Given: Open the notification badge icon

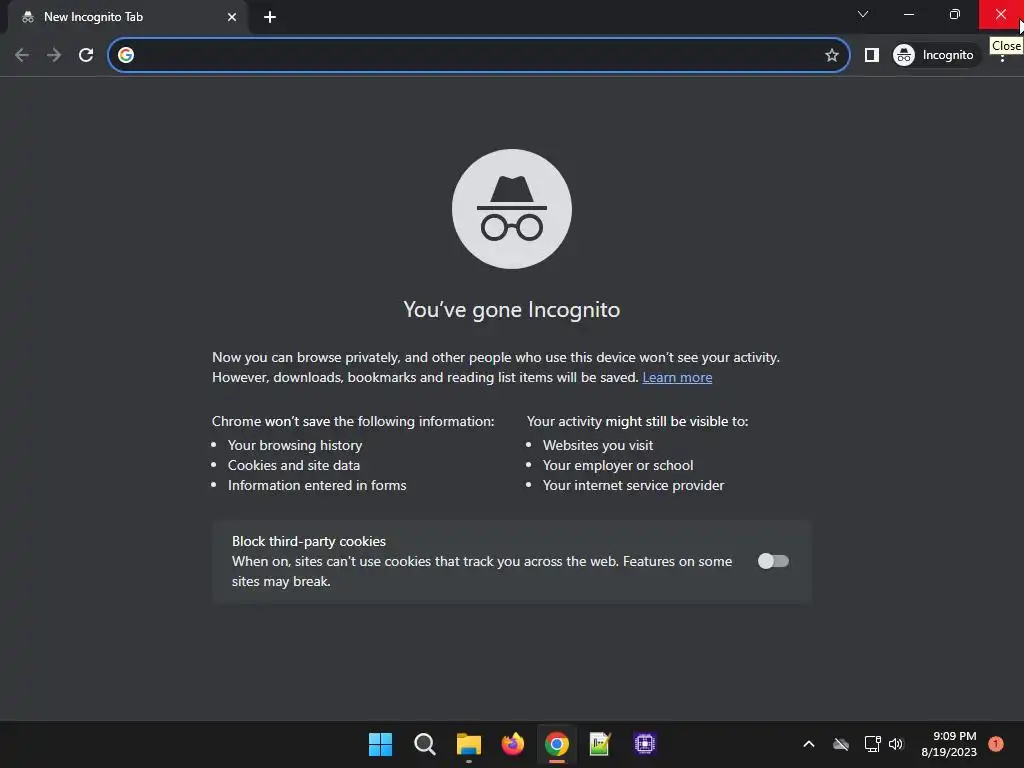Looking at the screenshot, I should [996, 744].
